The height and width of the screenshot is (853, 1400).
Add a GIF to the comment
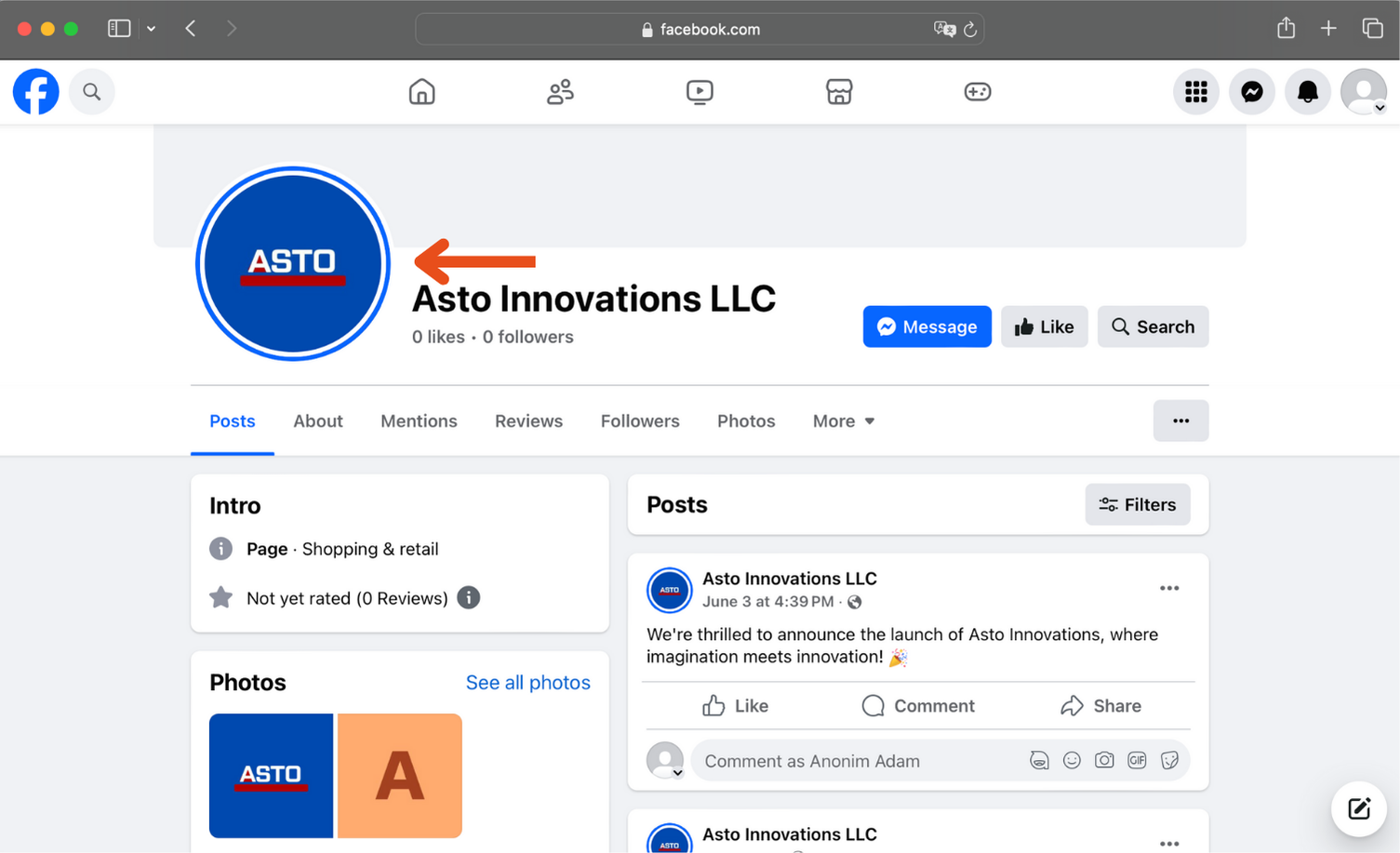pyautogui.click(x=1137, y=760)
